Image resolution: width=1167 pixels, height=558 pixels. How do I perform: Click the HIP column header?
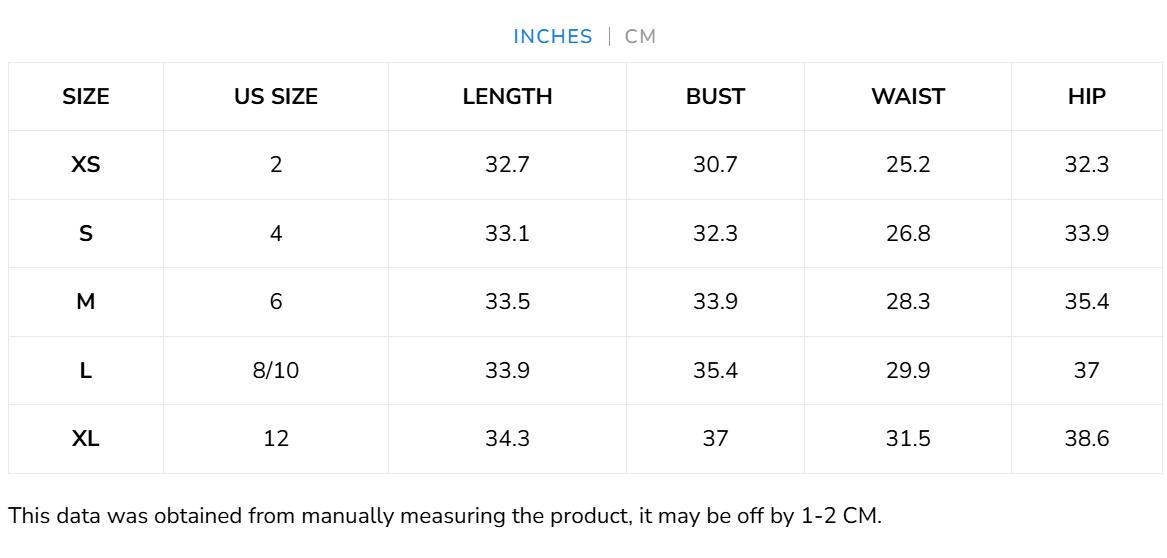click(x=1086, y=97)
